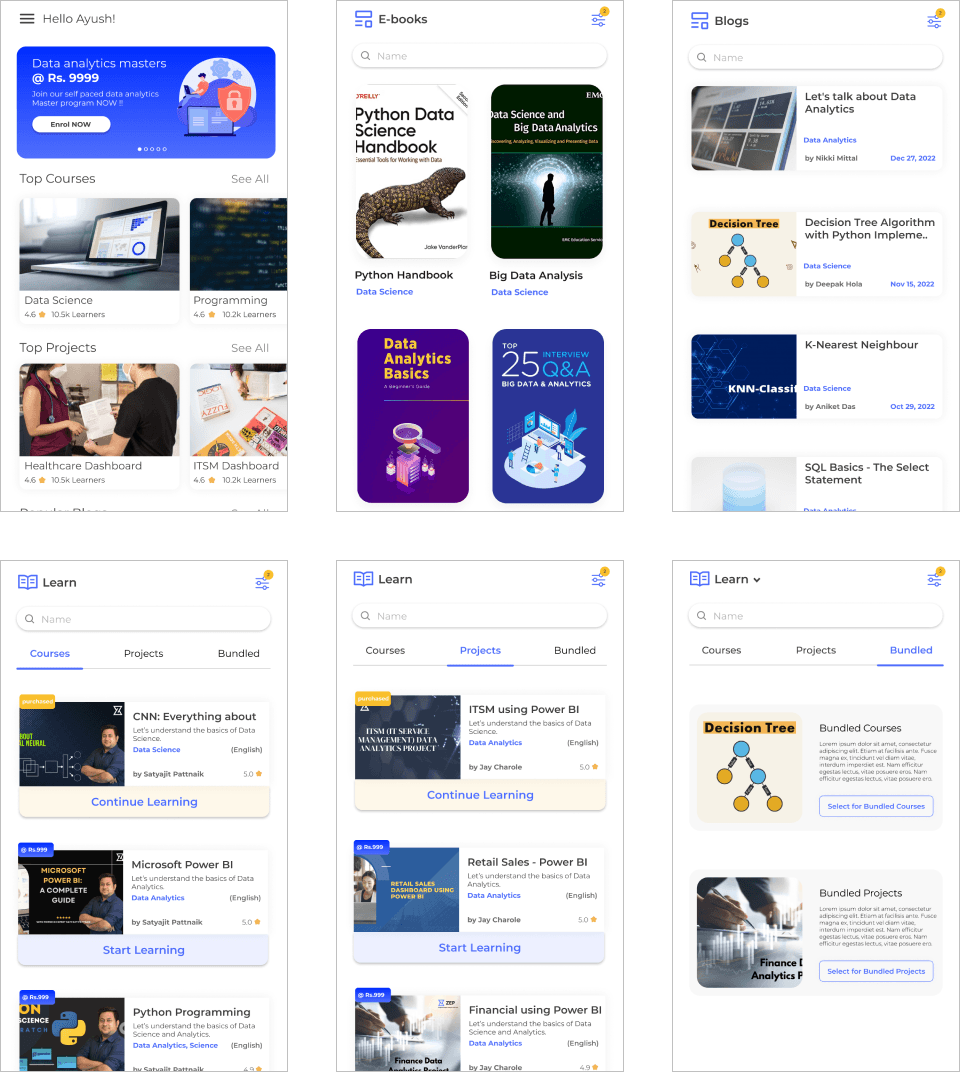Open the Healthcare Dashboard project card
960x1072 pixels.
(x=99, y=425)
